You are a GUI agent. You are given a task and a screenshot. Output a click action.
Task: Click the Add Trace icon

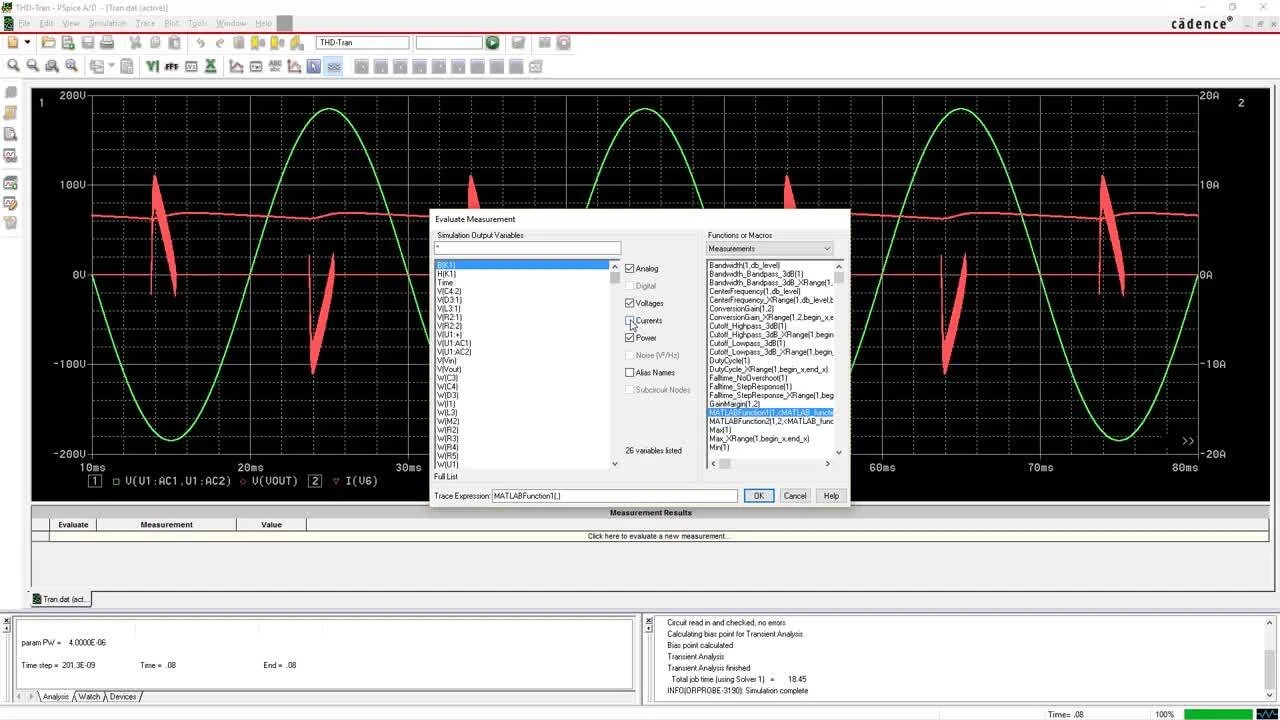[x=237, y=66]
